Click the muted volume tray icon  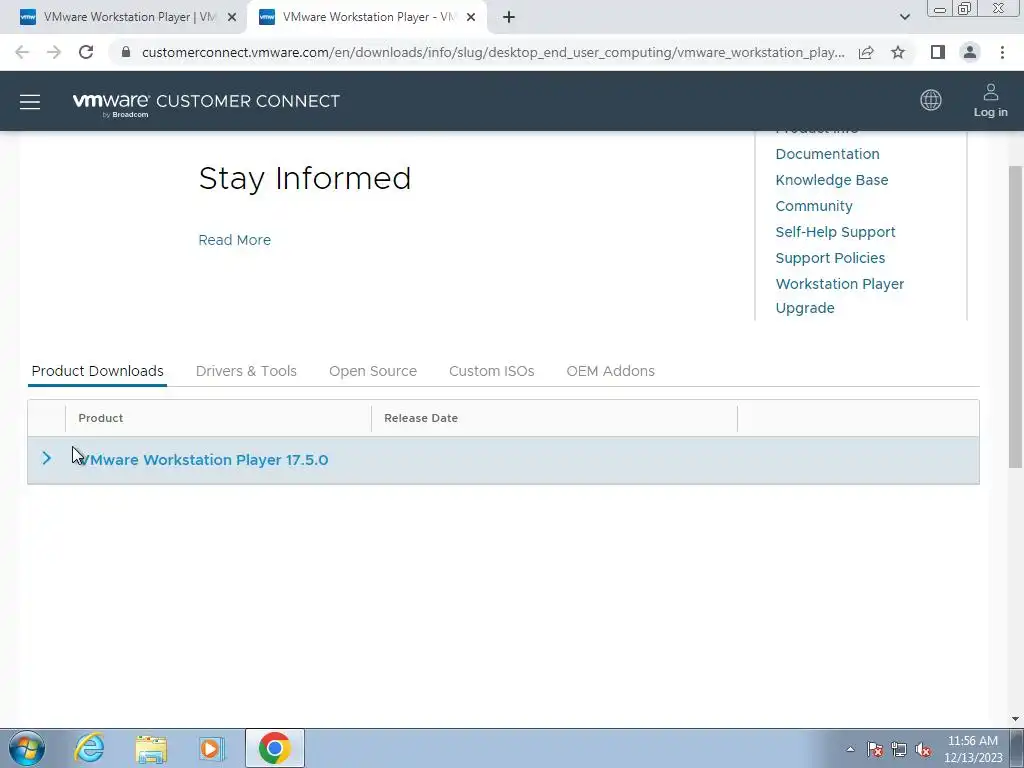[x=923, y=749]
